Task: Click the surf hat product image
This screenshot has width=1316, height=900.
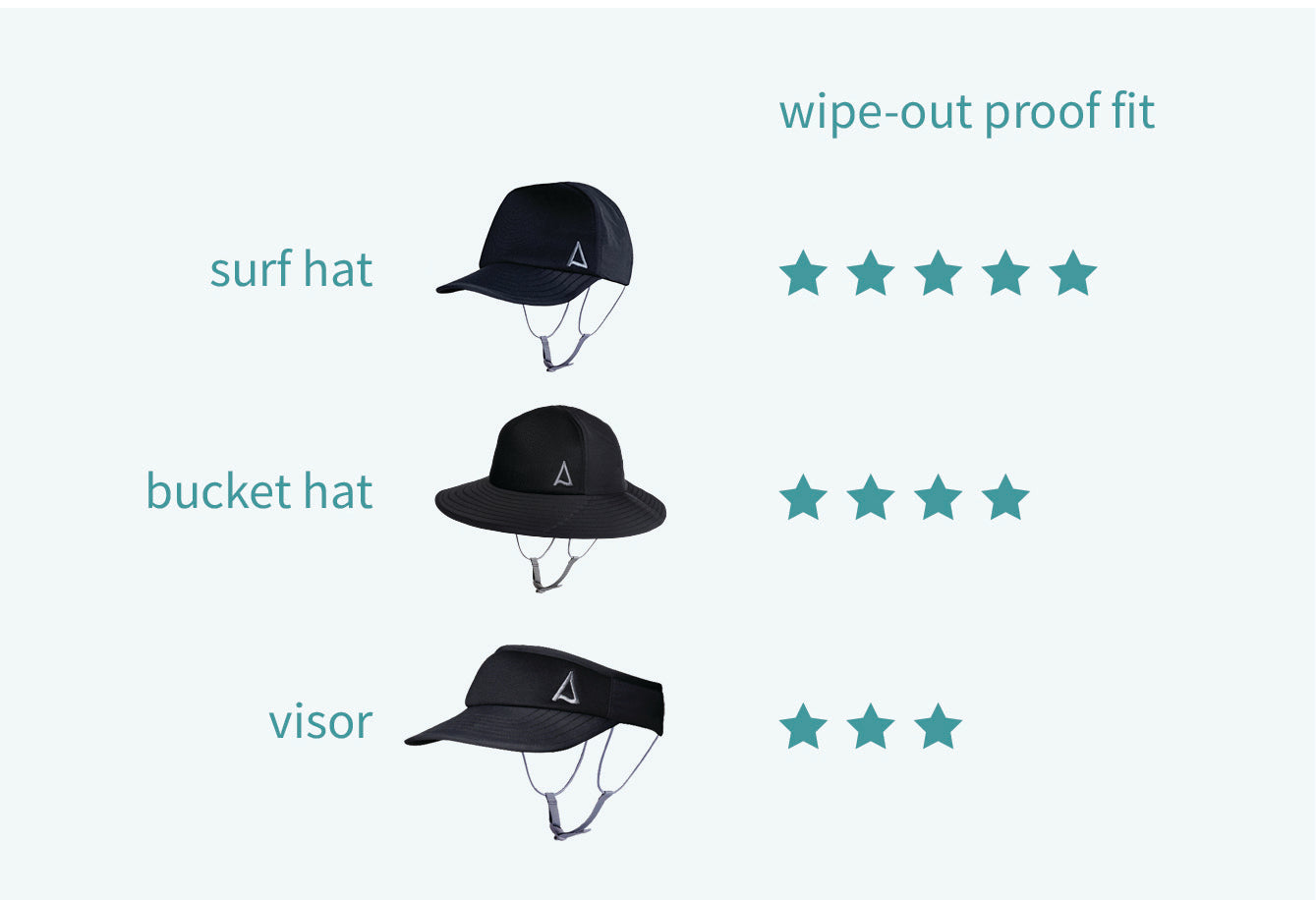Action: (535, 275)
